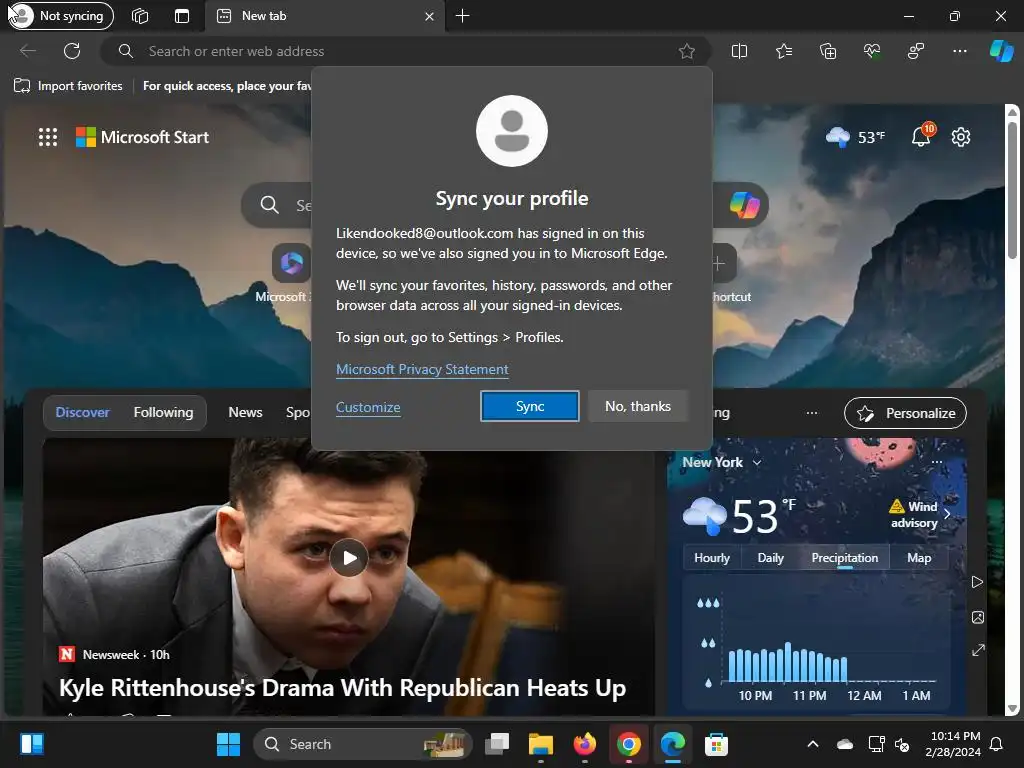Open the Microsoft Start app launcher grid
1024x768 pixels.
point(48,137)
